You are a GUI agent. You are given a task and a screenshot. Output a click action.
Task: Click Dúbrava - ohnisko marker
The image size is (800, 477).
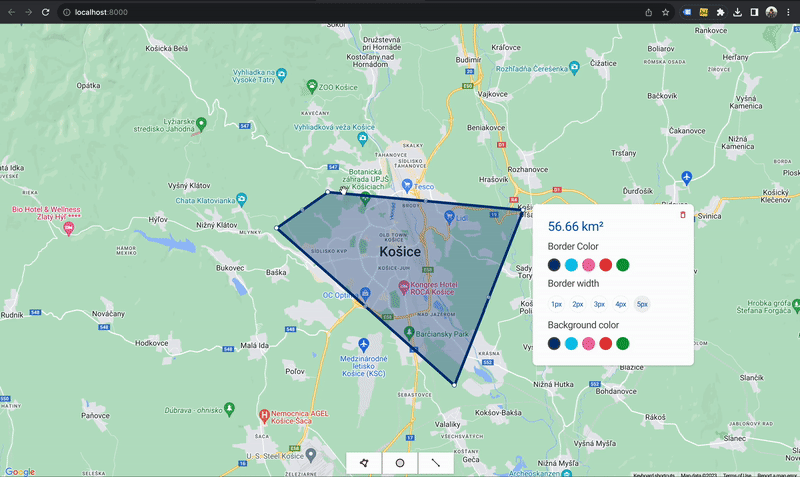(230, 408)
